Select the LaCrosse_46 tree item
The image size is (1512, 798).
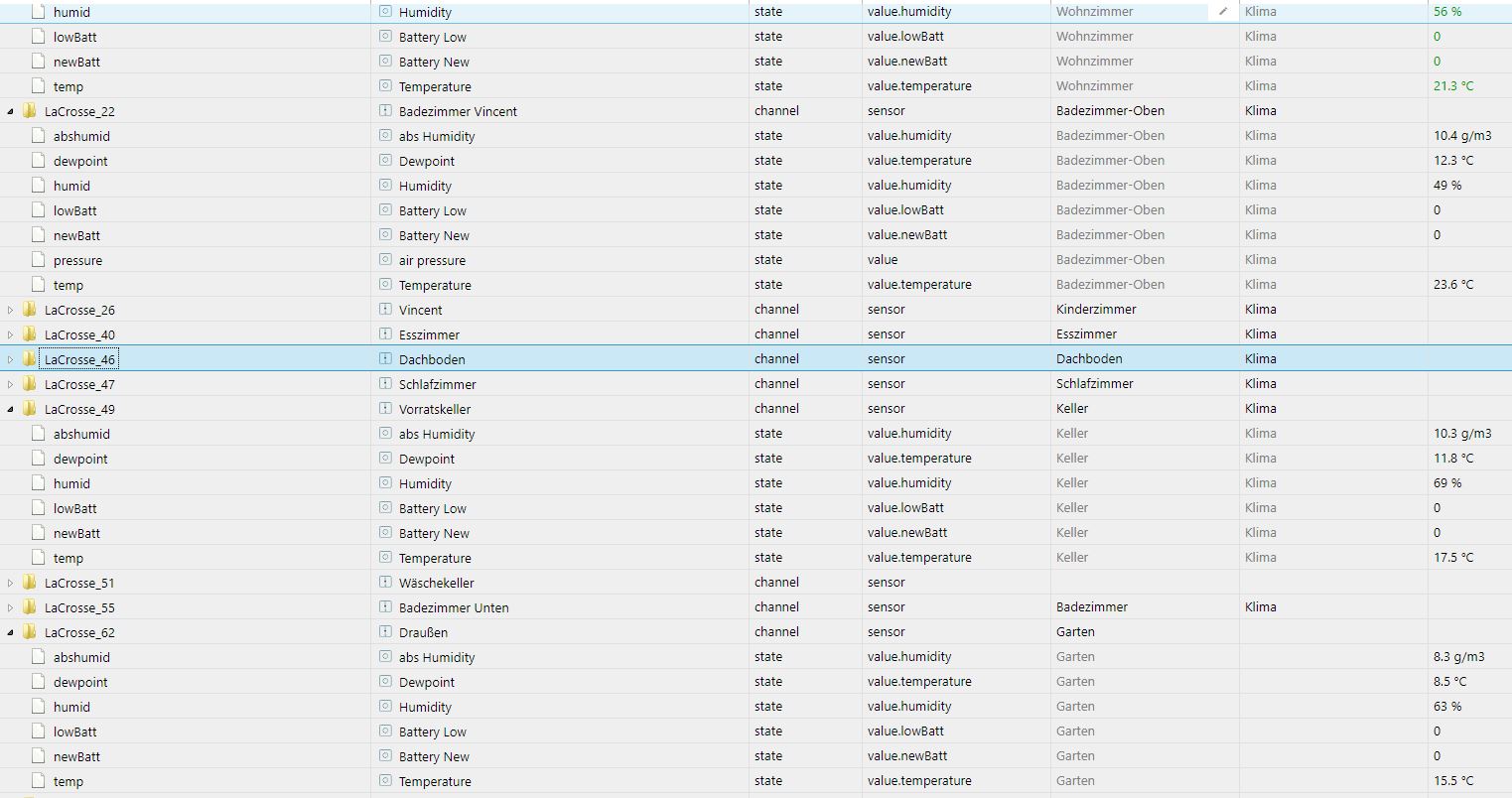point(79,359)
